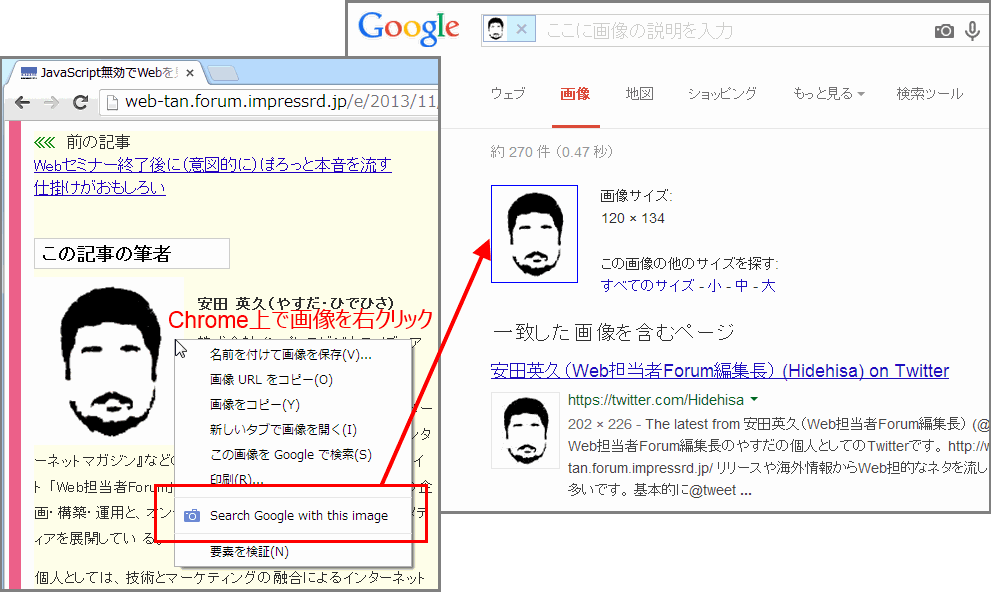
Task: Click the Google logo
Action: [408, 28]
